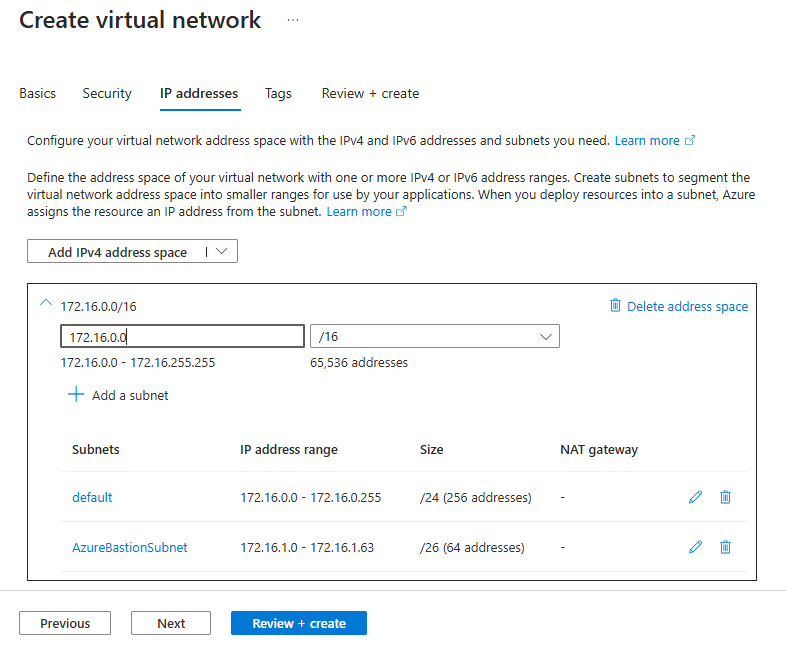This screenshot has width=786, height=656.
Task: Click the Previous button
Action: click(65, 623)
